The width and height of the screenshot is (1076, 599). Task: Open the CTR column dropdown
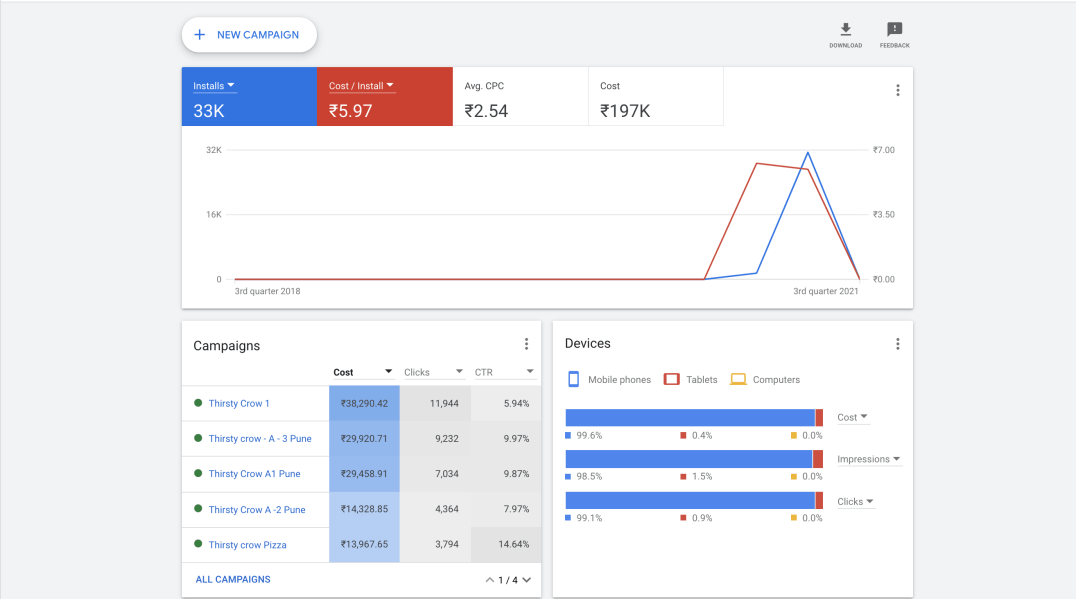pyautogui.click(x=504, y=372)
